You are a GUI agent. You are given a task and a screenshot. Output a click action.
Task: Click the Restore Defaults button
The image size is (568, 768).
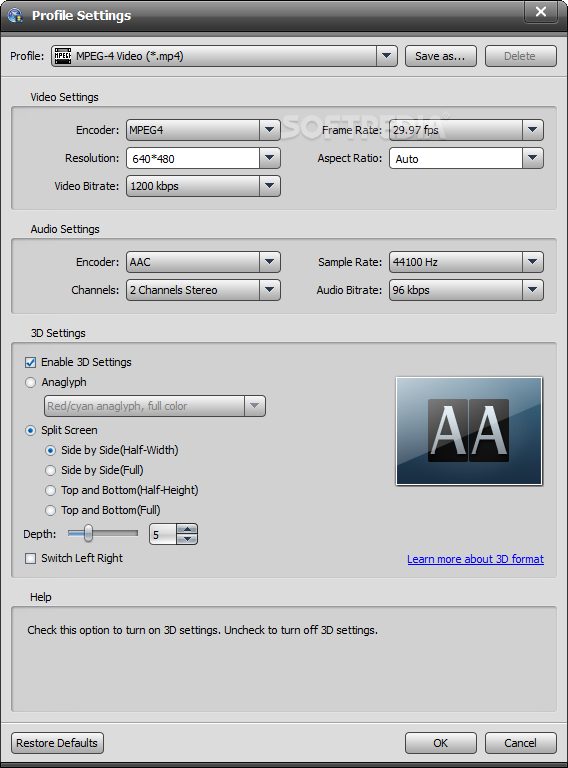click(57, 743)
